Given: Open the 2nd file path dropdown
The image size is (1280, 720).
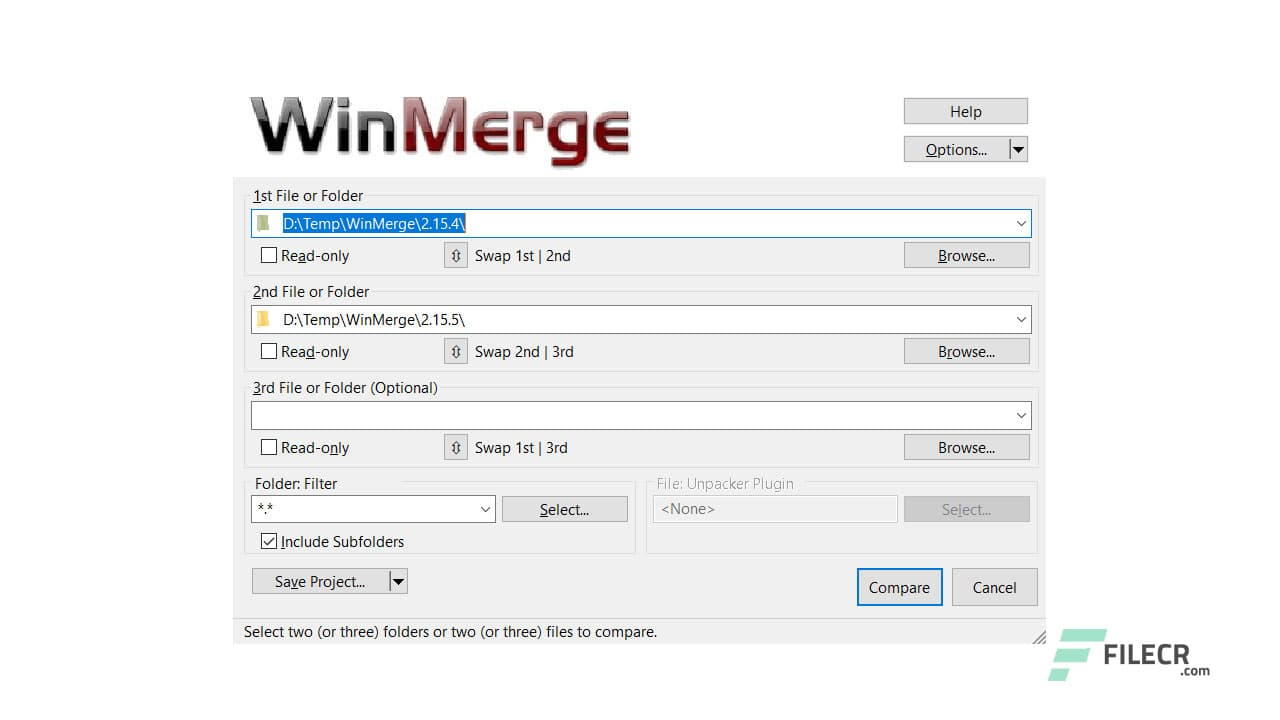Looking at the screenshot, I should tap(1020, 319).
